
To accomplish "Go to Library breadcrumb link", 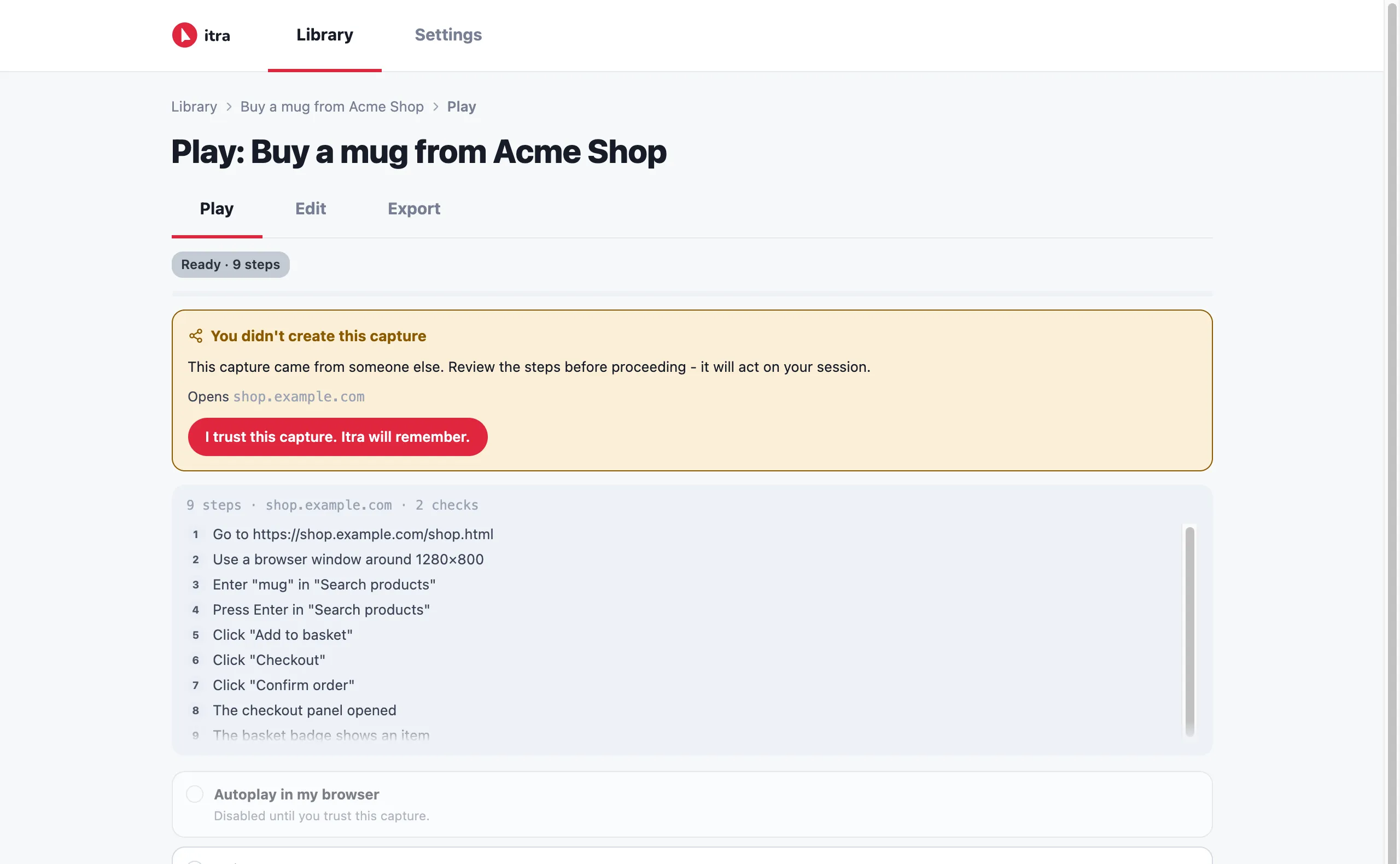I will 194,107.
